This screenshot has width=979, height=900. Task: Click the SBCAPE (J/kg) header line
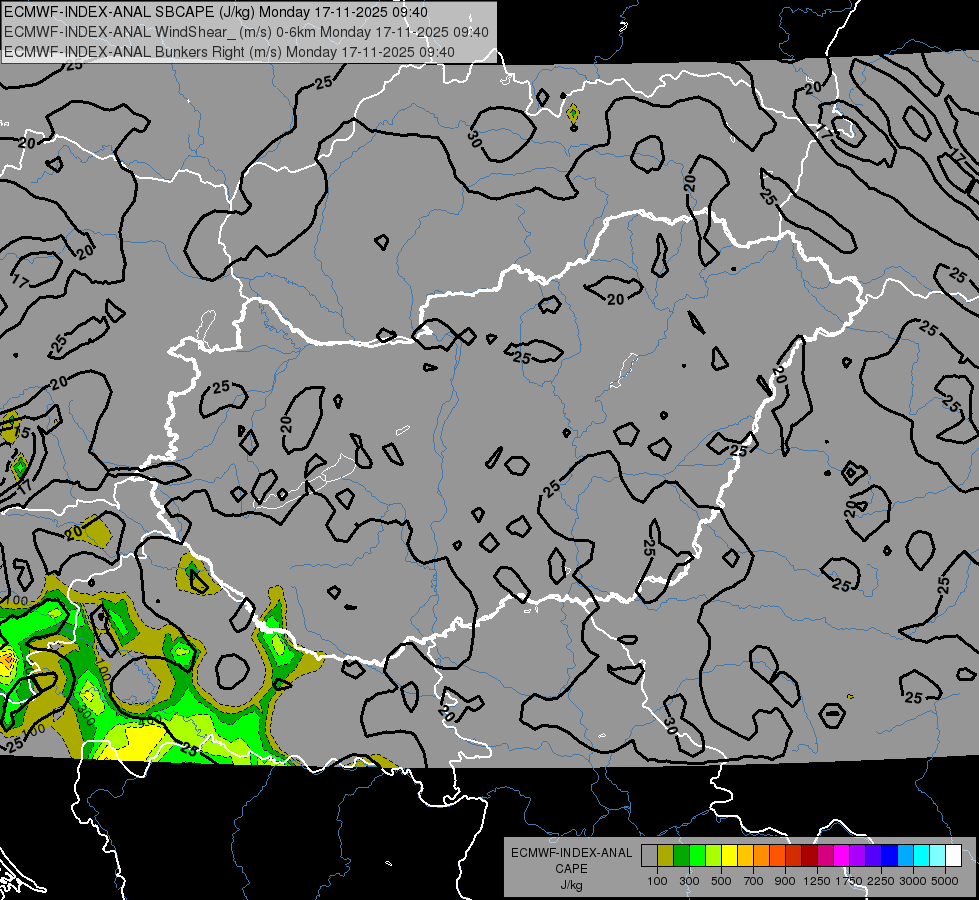(216, 12)
